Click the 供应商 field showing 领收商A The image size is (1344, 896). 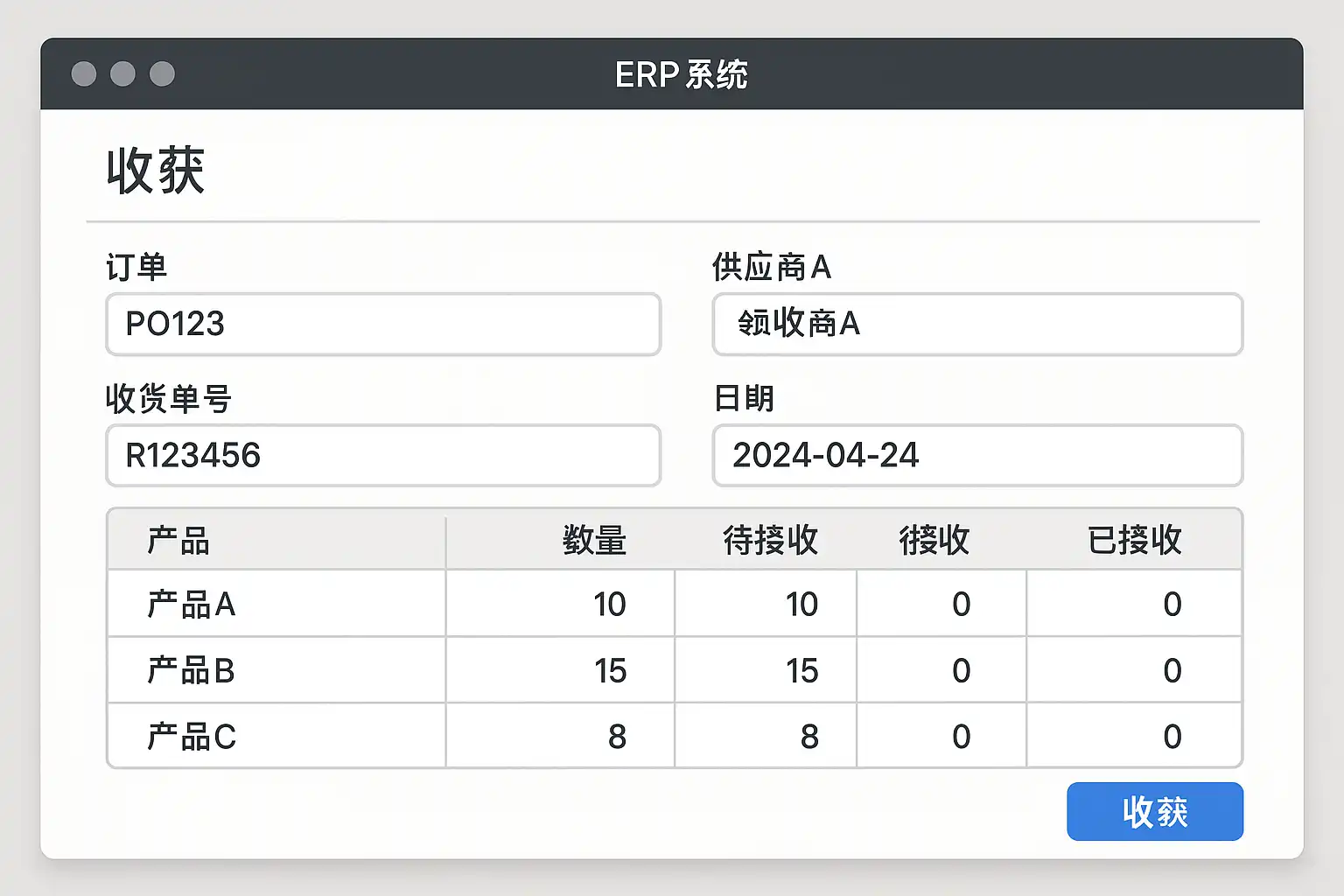976,325
